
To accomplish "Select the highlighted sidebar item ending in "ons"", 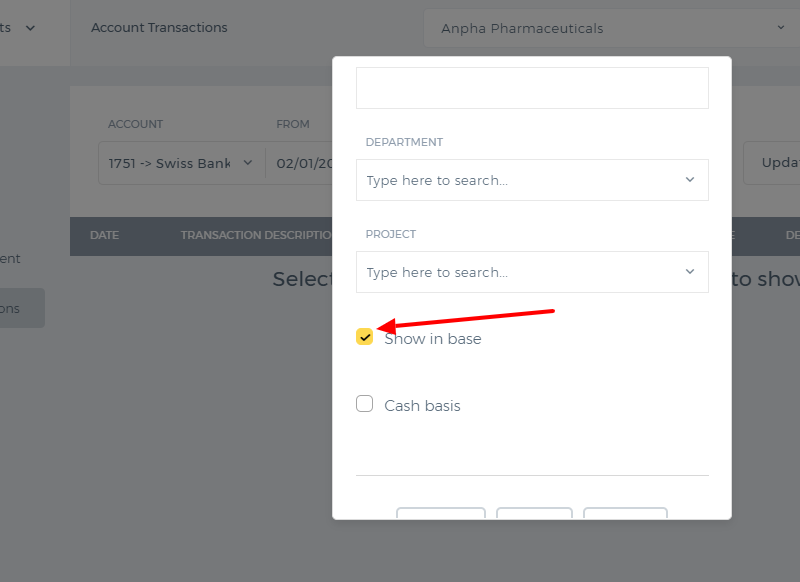I will (x=22, y=308).
